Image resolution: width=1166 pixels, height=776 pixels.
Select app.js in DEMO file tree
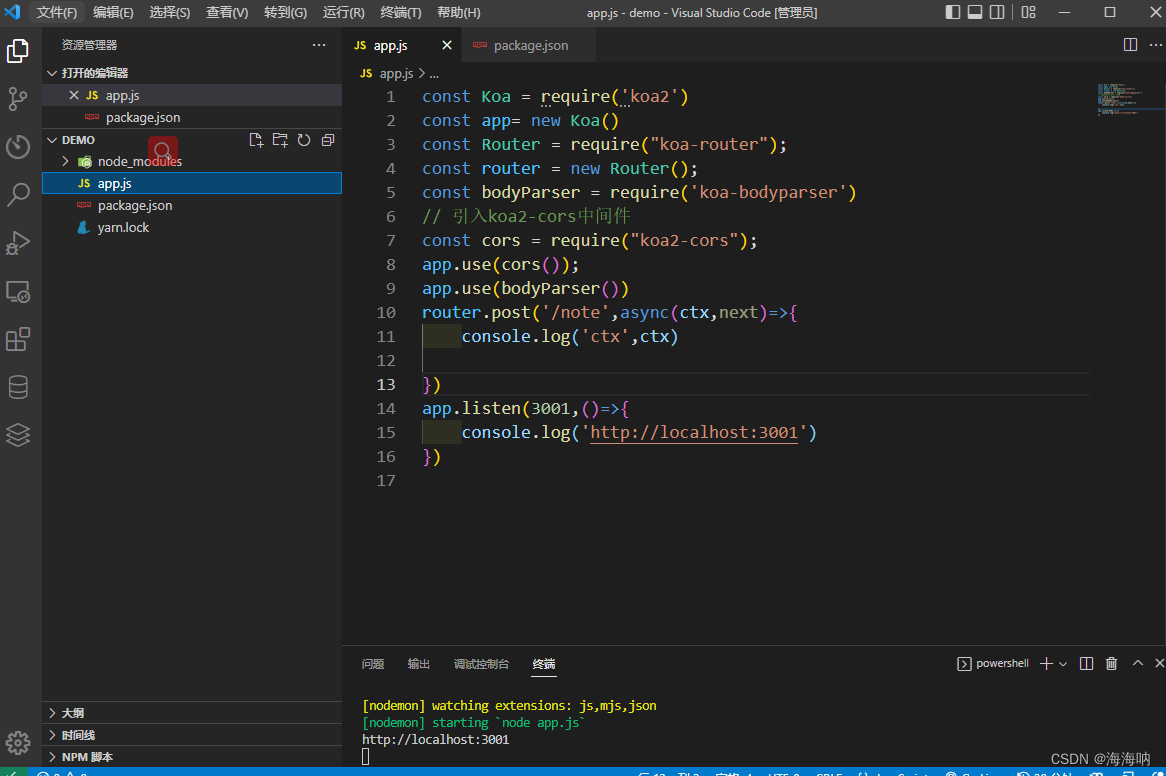(x=192, y=184)
